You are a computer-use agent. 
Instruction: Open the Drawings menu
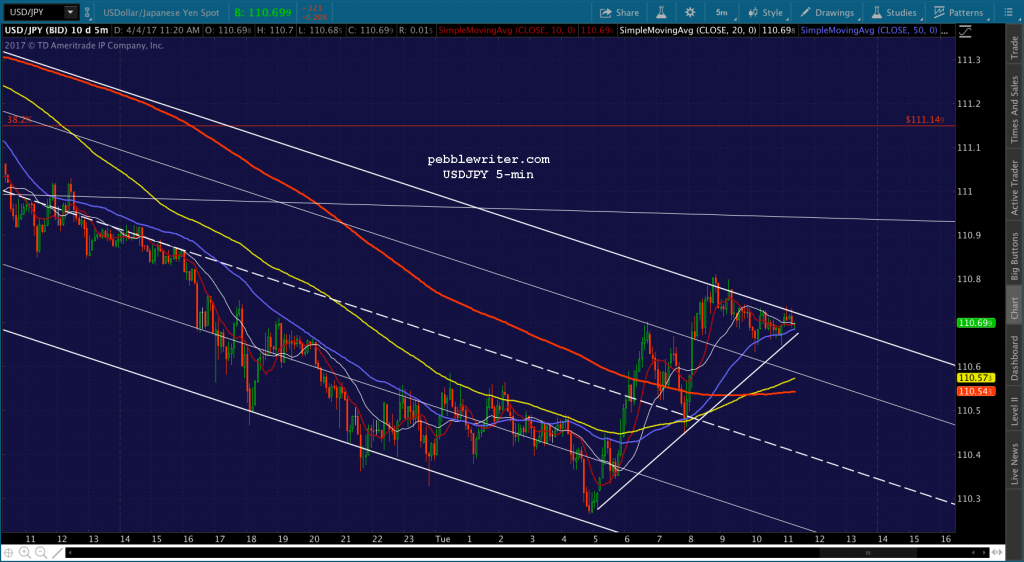pyautogui.click(x=827, y=12)
